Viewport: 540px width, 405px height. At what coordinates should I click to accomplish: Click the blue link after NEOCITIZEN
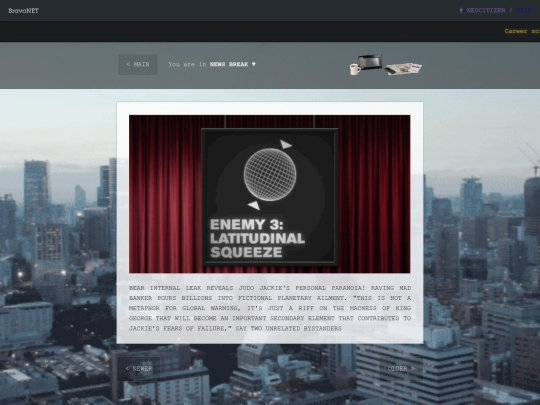pyautogui.click(x=524, y=11)
